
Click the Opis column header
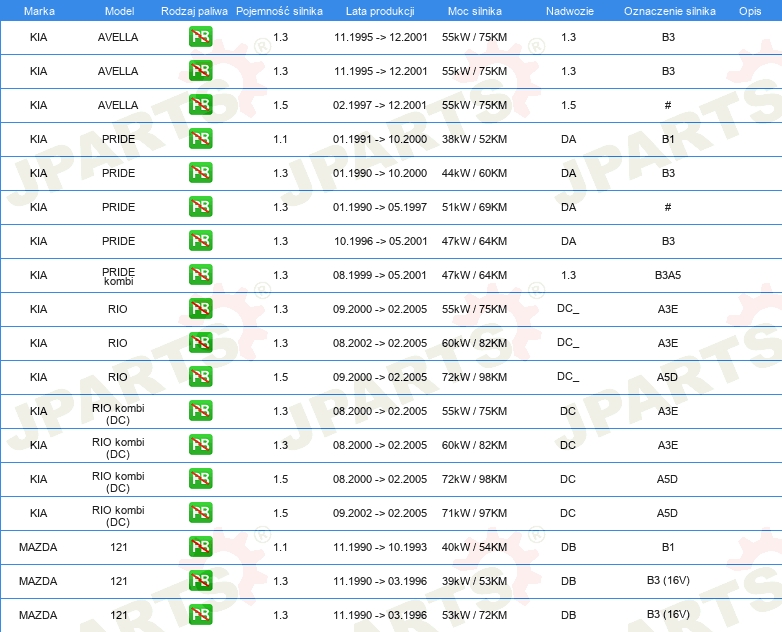pos(750,11)
